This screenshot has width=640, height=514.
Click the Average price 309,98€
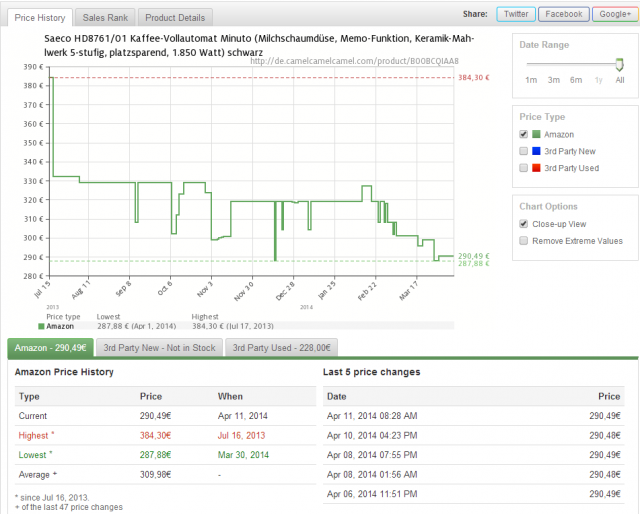155,475
